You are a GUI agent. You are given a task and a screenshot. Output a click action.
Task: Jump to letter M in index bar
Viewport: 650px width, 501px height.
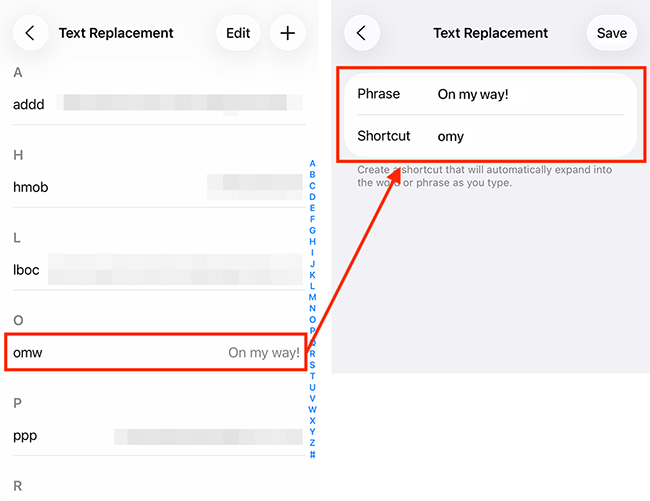tap(312, 297)
